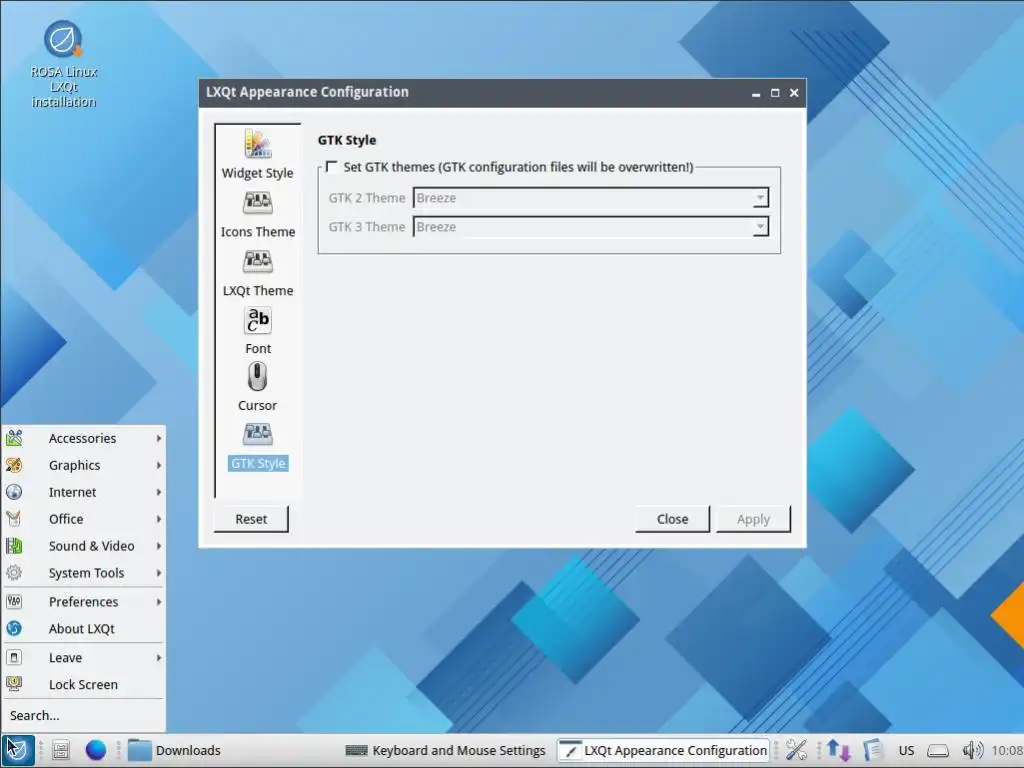Click Close in the Appearance dialog
The height and width of the screenshot is (768, 1024).
672,519
